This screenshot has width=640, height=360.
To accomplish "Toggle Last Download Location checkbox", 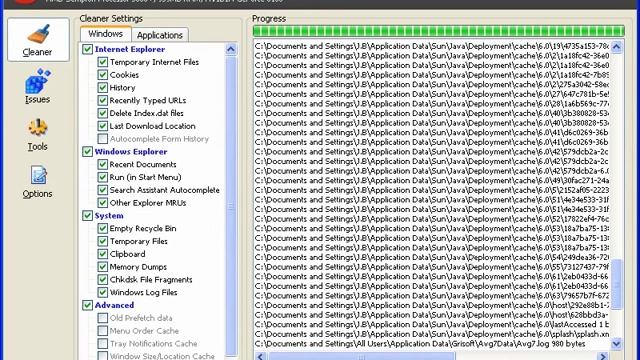I will tap(102, 126).
